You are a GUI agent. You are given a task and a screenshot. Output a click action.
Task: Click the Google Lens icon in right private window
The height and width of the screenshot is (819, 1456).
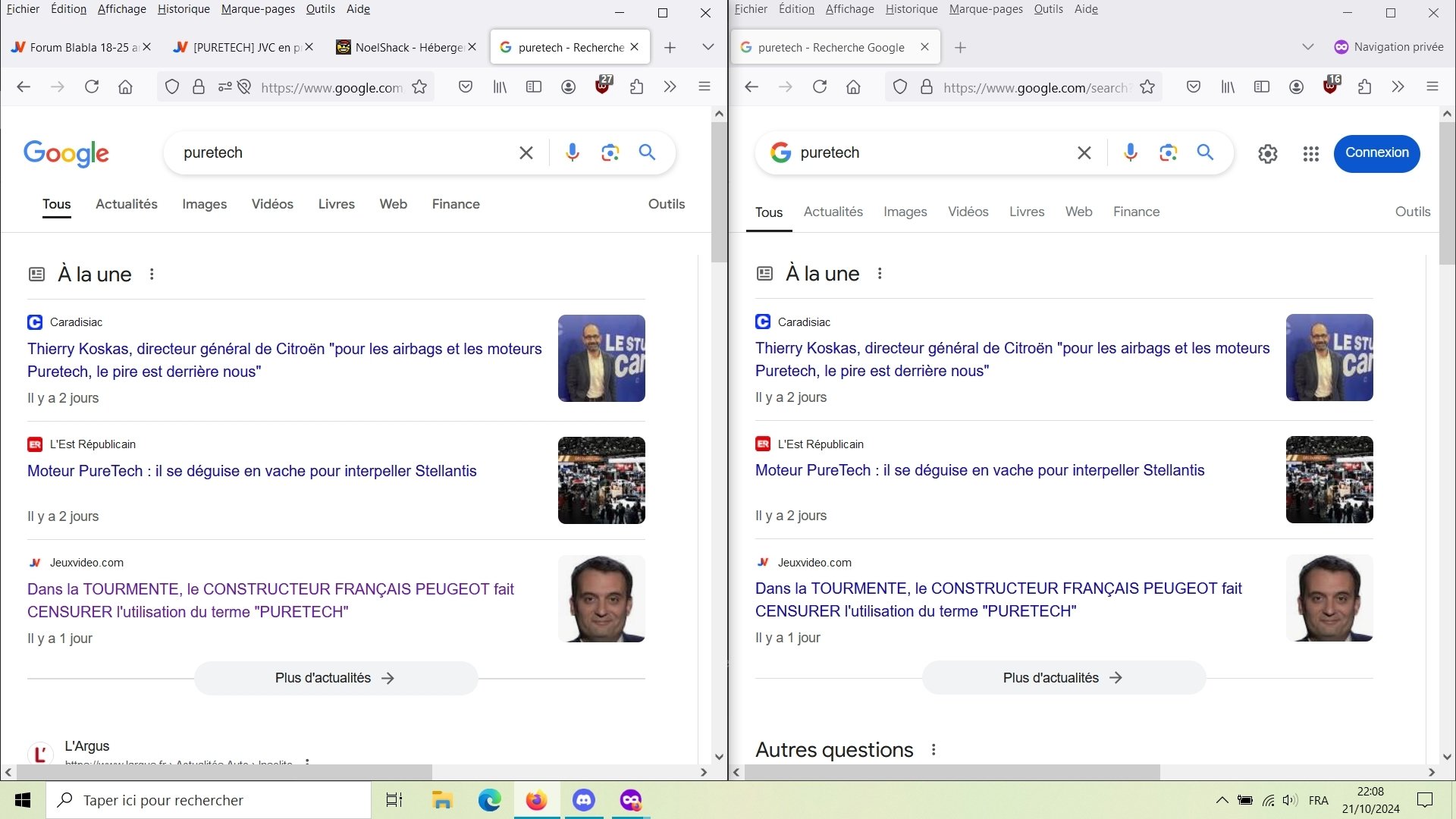click(1169, 152)
